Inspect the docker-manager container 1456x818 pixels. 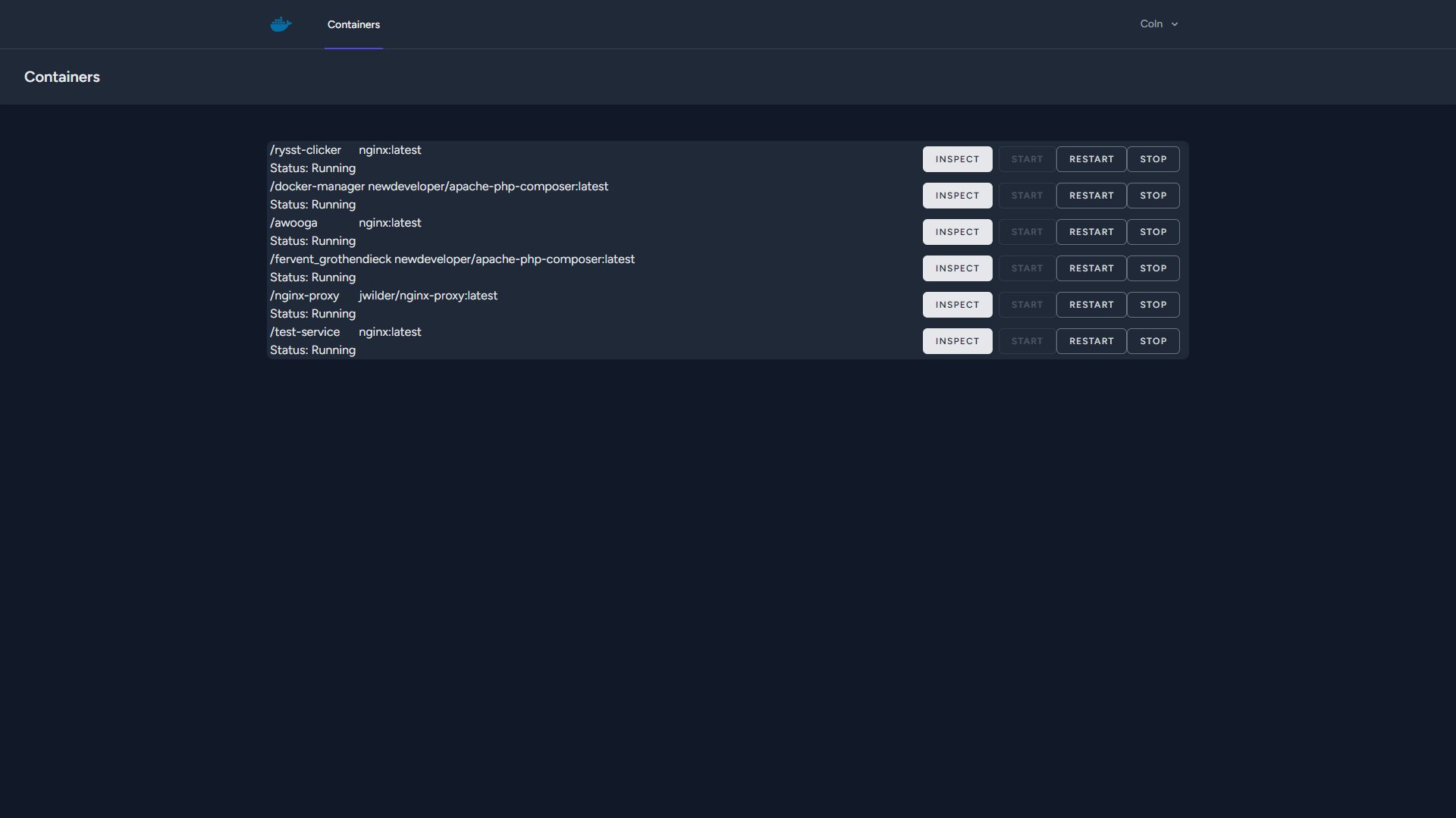pos(957,196)
